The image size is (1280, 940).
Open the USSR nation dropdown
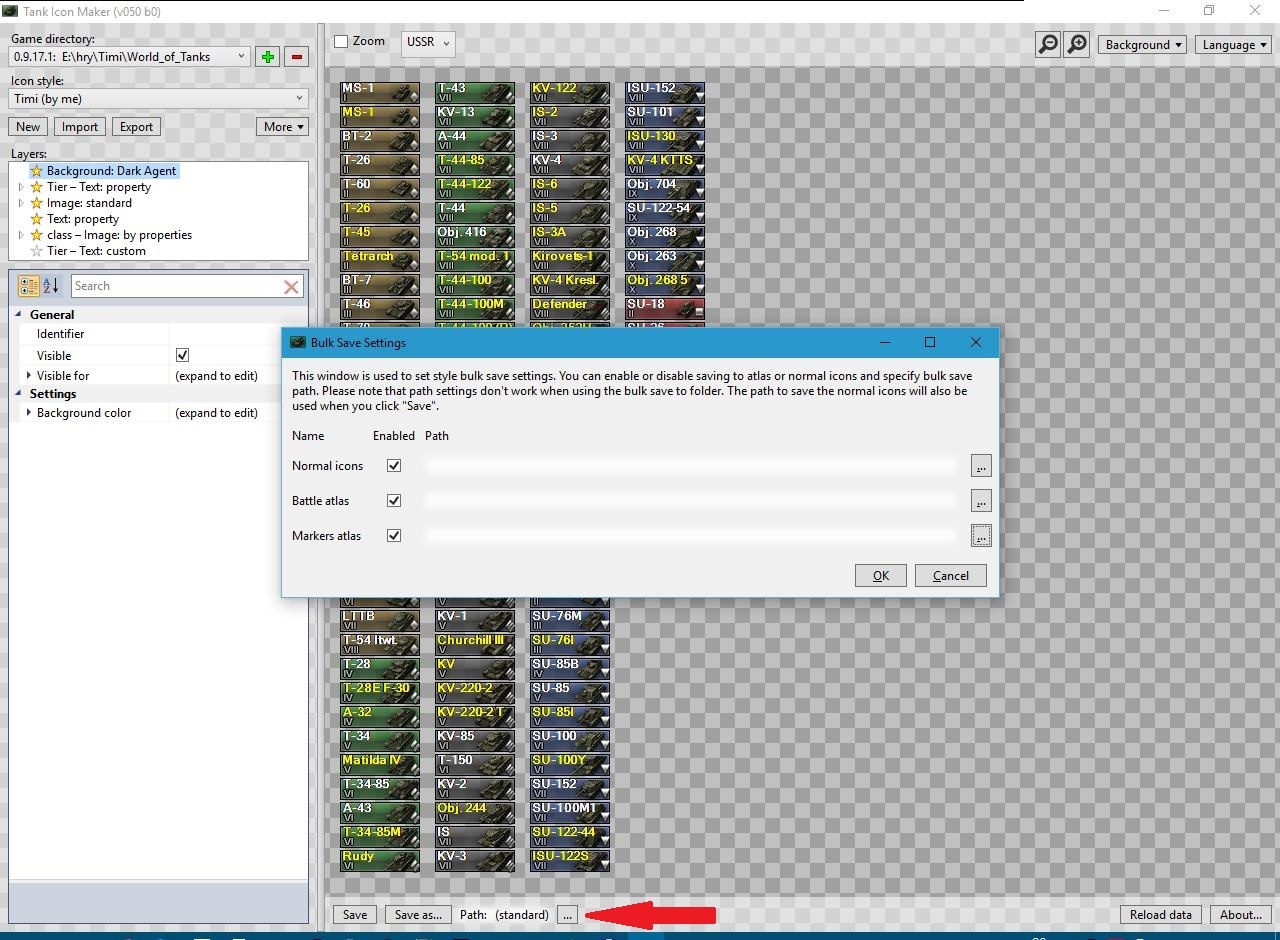point(428,43)
